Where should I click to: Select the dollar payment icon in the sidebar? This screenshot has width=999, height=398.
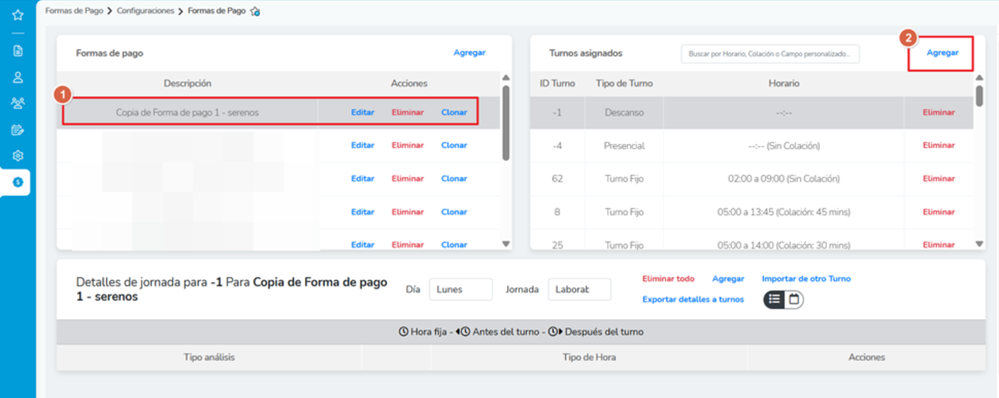(18, 182)
